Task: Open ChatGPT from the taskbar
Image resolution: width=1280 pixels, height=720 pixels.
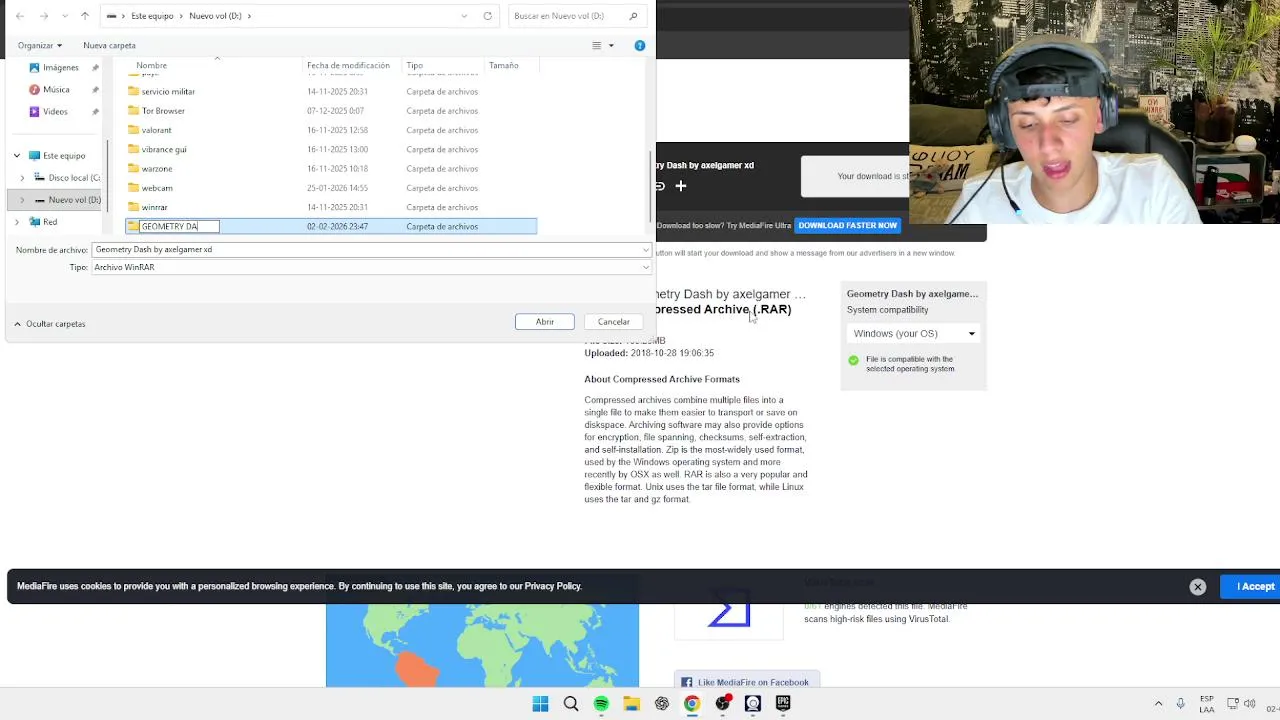Action: [662, 704]
